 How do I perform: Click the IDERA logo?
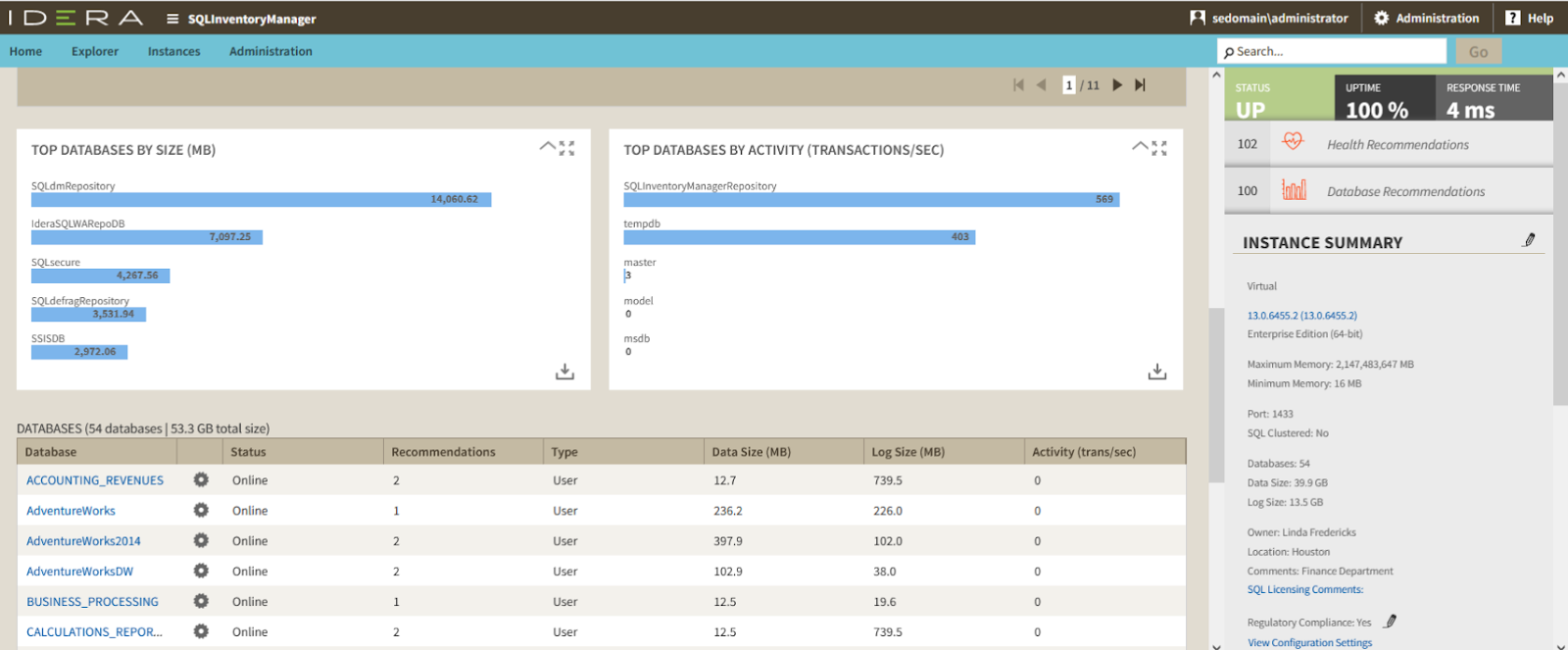75,18
